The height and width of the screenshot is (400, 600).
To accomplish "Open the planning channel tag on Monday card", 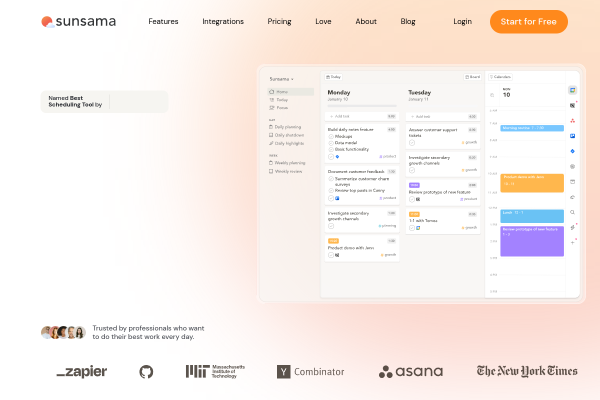I will coord(387,226).
